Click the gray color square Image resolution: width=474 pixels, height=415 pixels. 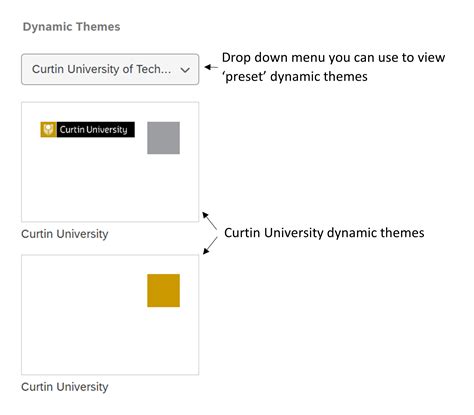pos(163,138)
